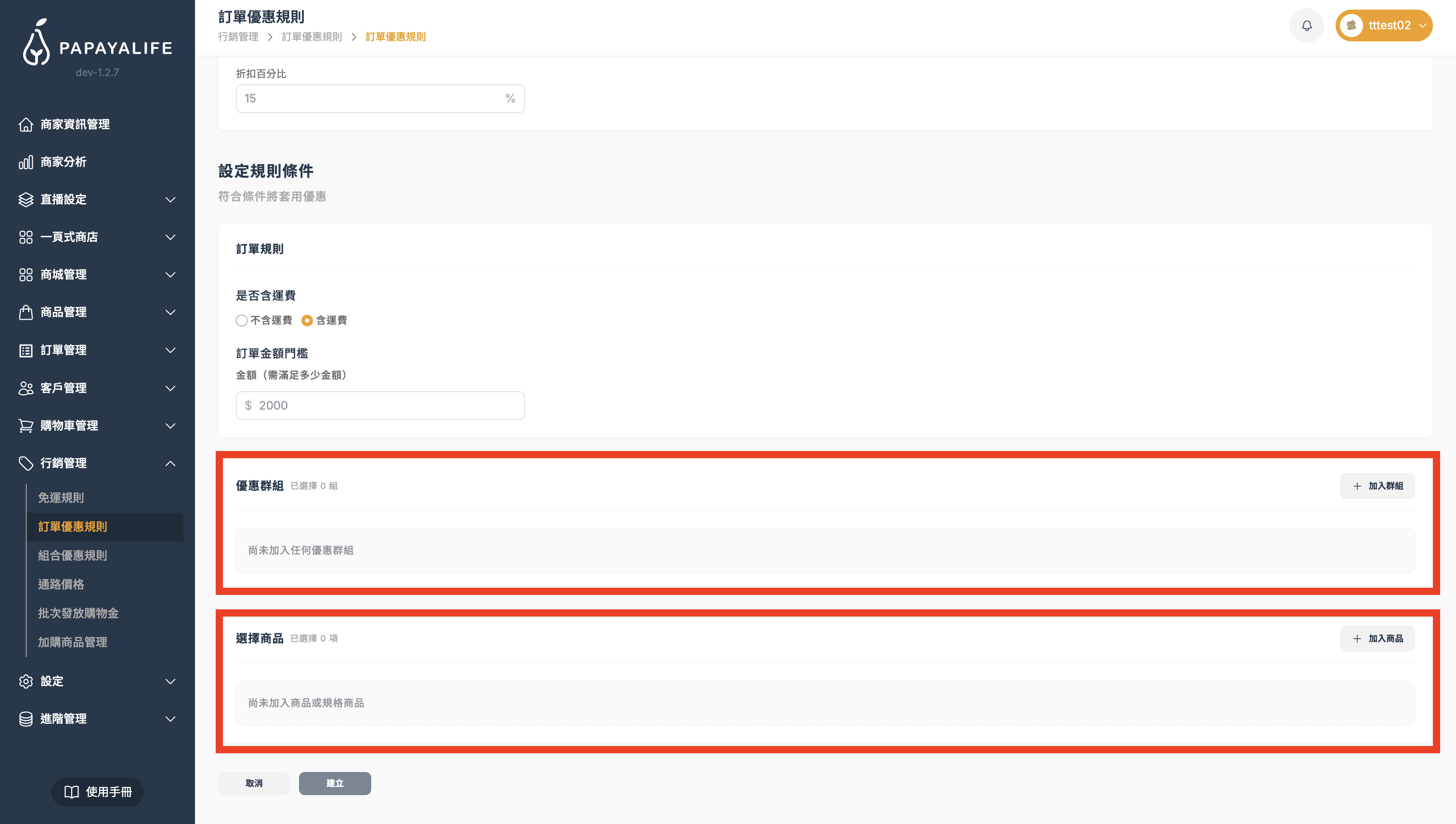
Task: Click the plus icon in 加入群組
Action: tap(1357, 486)
